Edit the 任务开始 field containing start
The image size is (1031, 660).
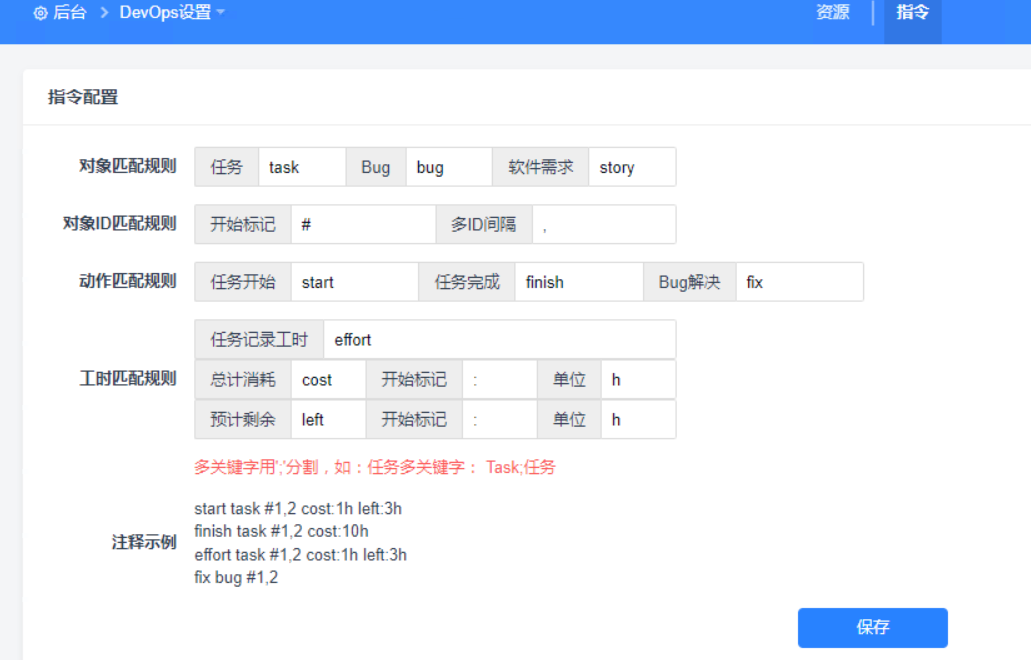coord(354,282)
